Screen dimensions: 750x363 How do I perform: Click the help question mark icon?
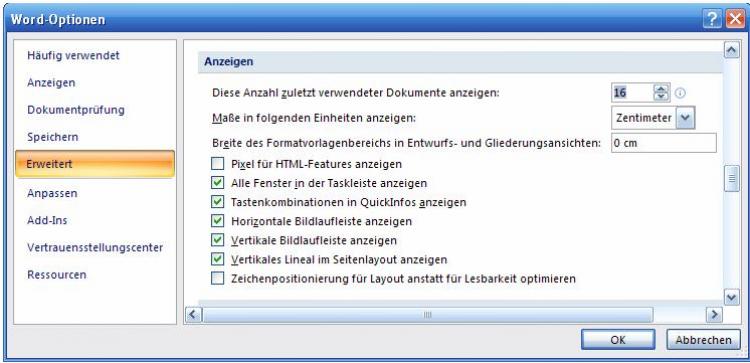[712, 19]
